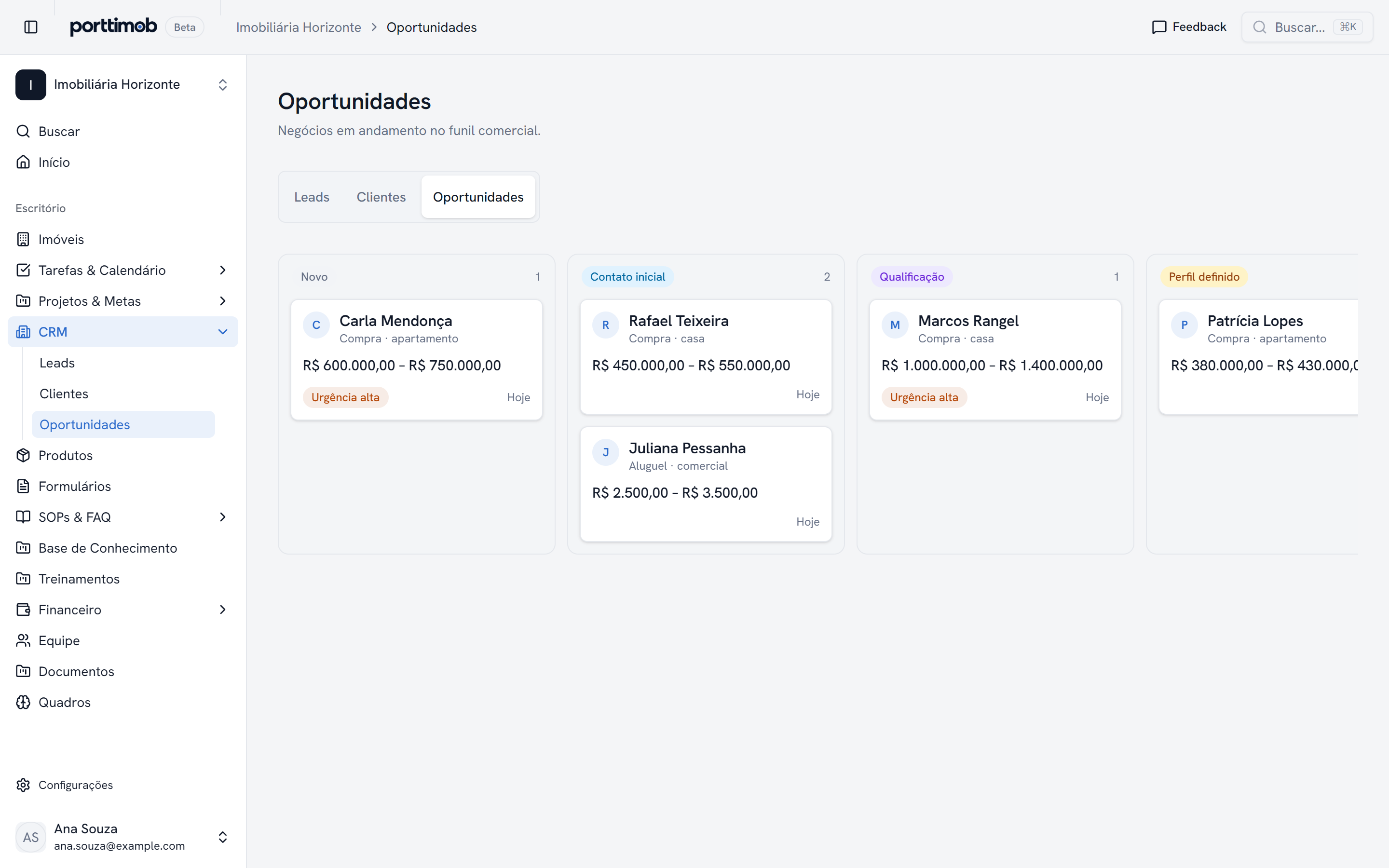Toggle the sidebar panel icon

pyautogui.click(x=31, y=27)
